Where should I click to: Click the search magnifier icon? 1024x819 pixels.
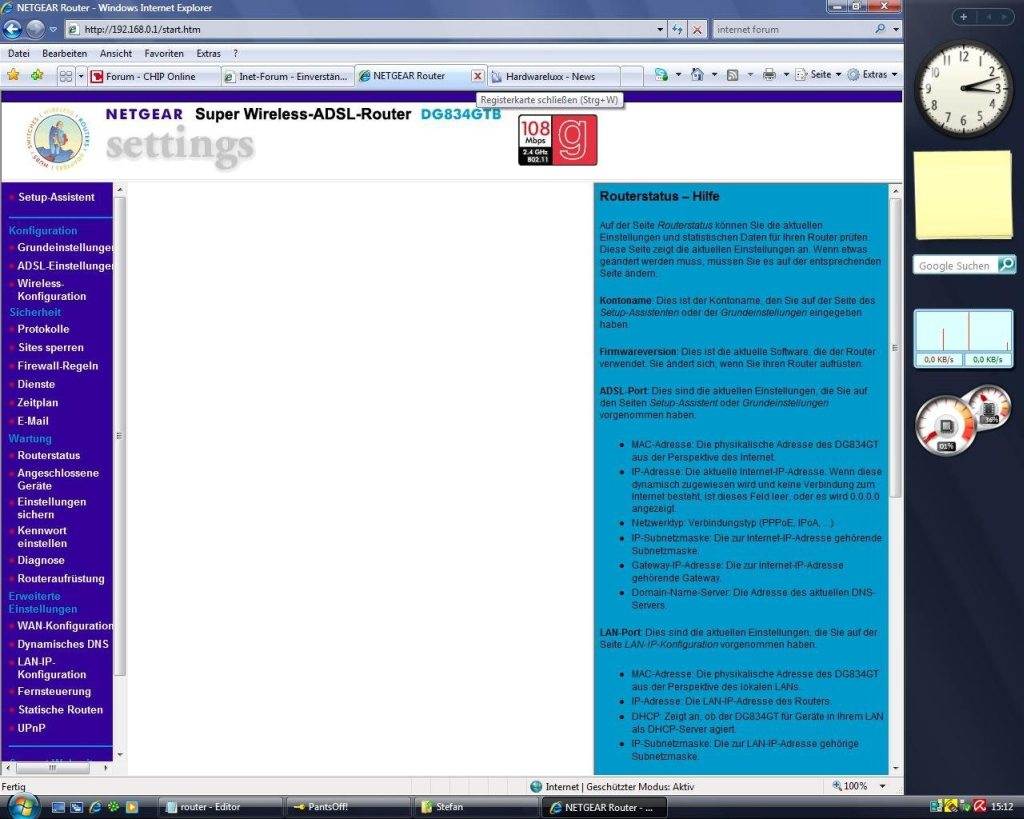(x=880, y=29)
